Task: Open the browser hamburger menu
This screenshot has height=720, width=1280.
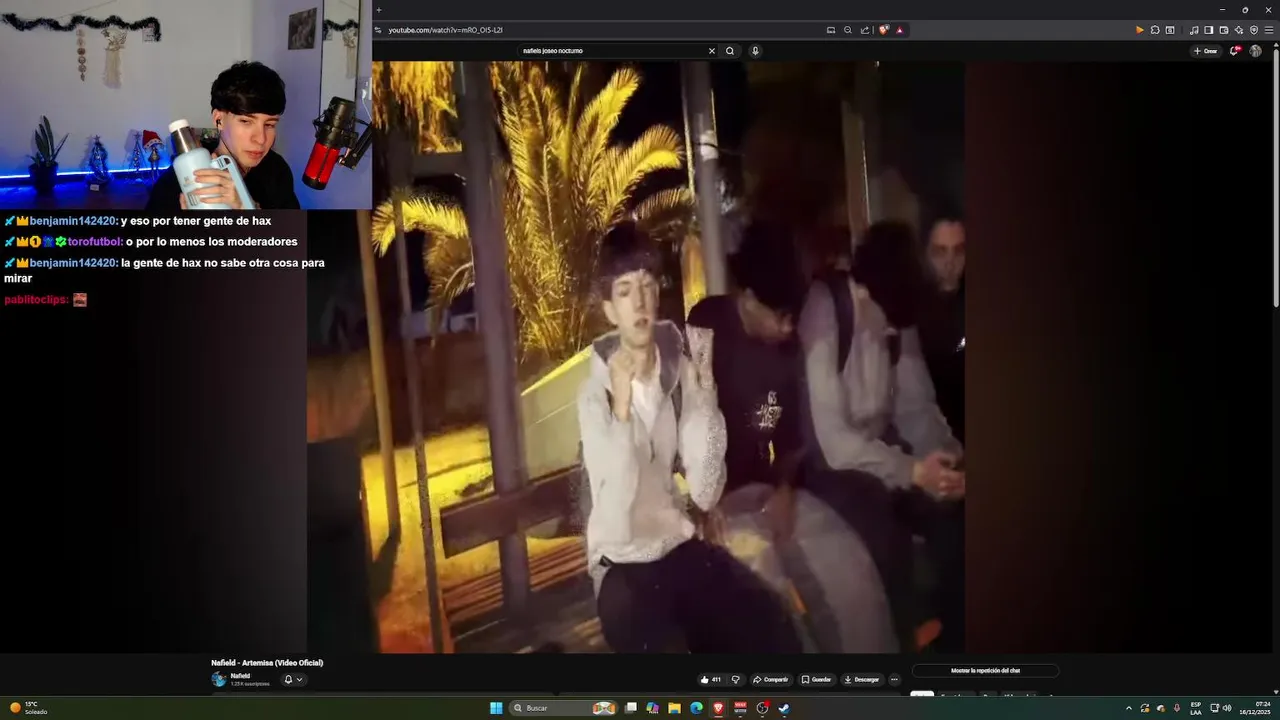Action: coord(1269,30)
